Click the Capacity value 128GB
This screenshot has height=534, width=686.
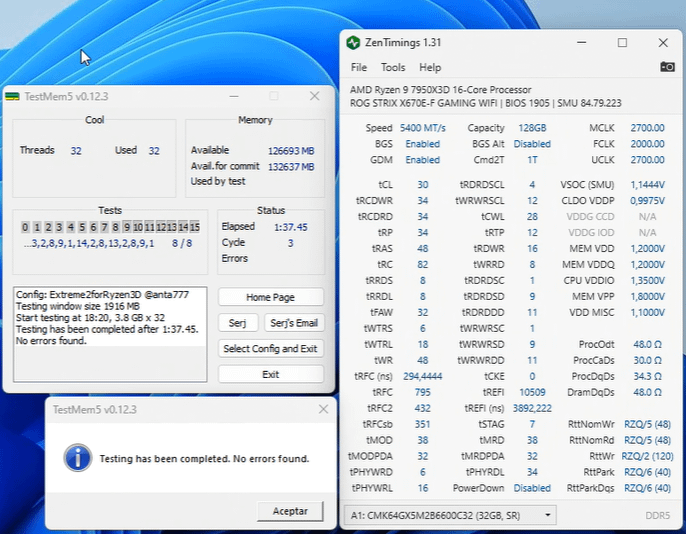(x=532, y=128)
